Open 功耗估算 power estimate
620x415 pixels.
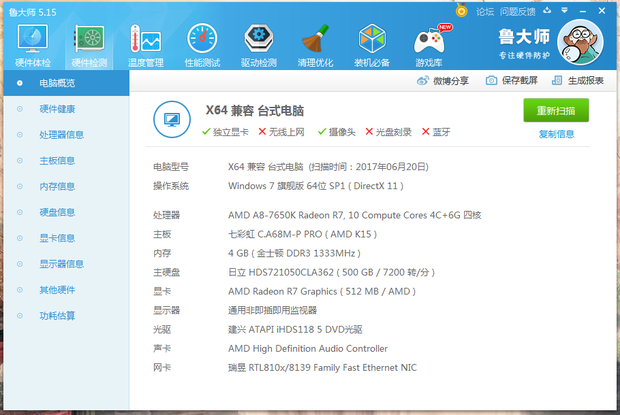tap(66, 316)
